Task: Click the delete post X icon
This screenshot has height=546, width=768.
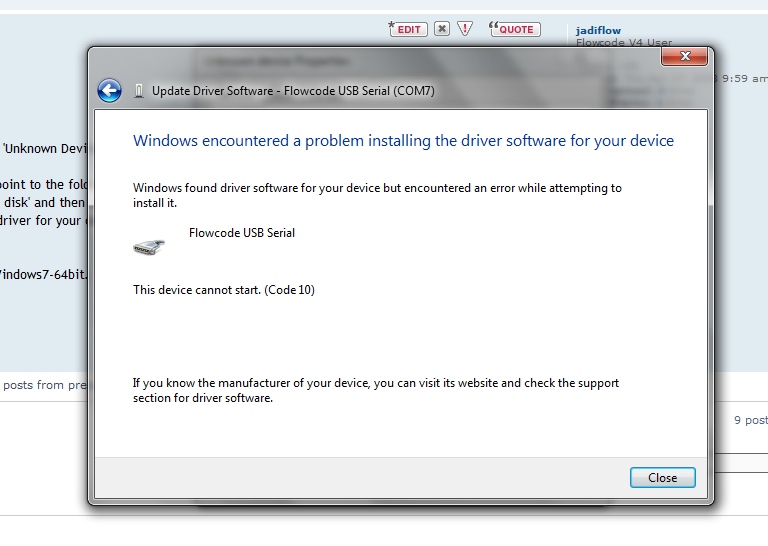Action: tap(442, 29)
